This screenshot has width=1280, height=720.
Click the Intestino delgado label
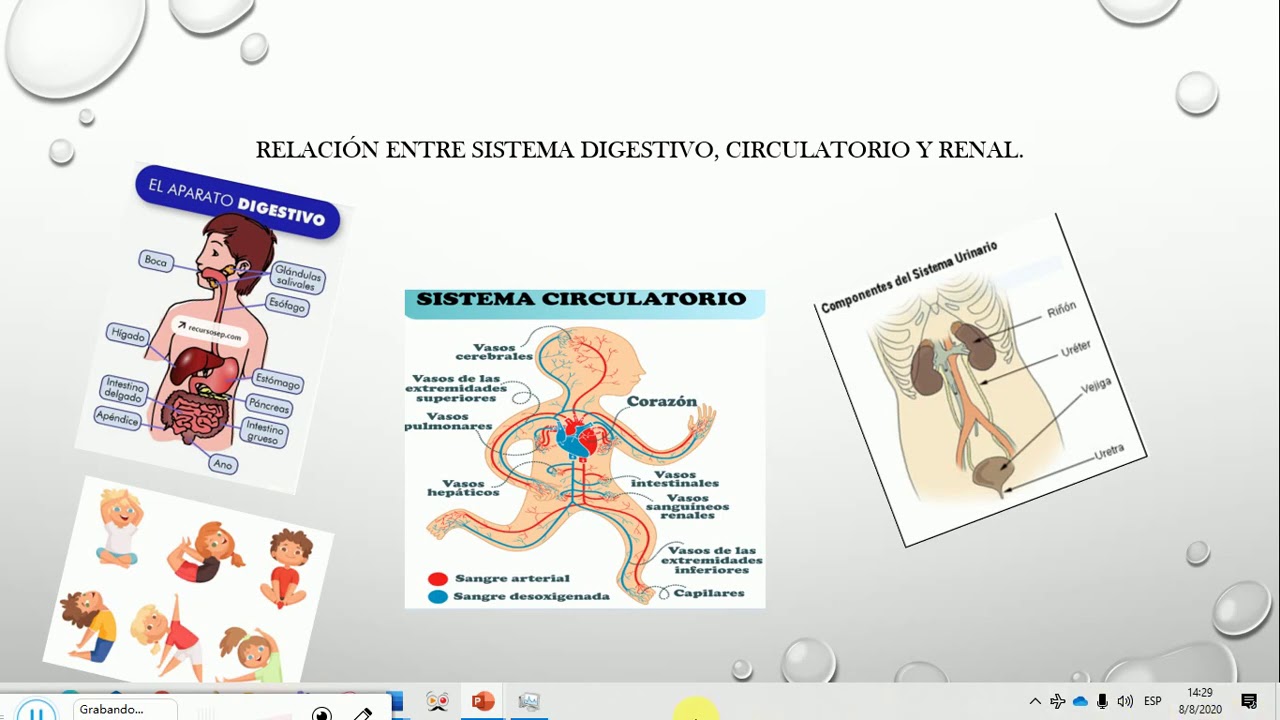click(124, 390)
